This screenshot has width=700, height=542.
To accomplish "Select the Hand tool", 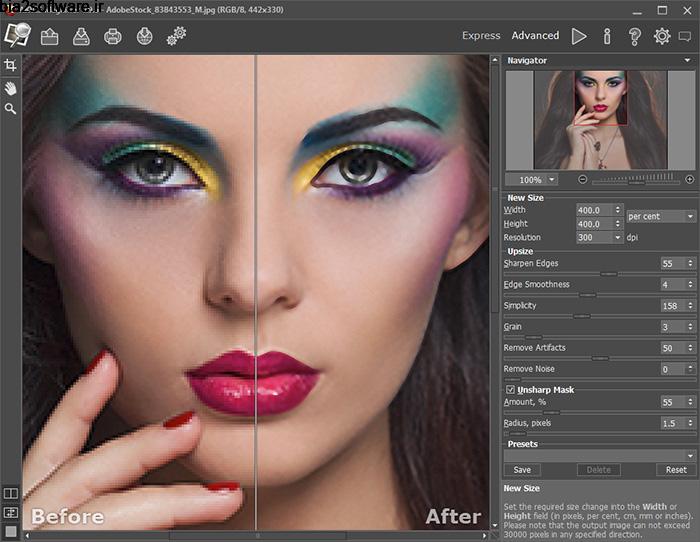I will pos(11,87).
